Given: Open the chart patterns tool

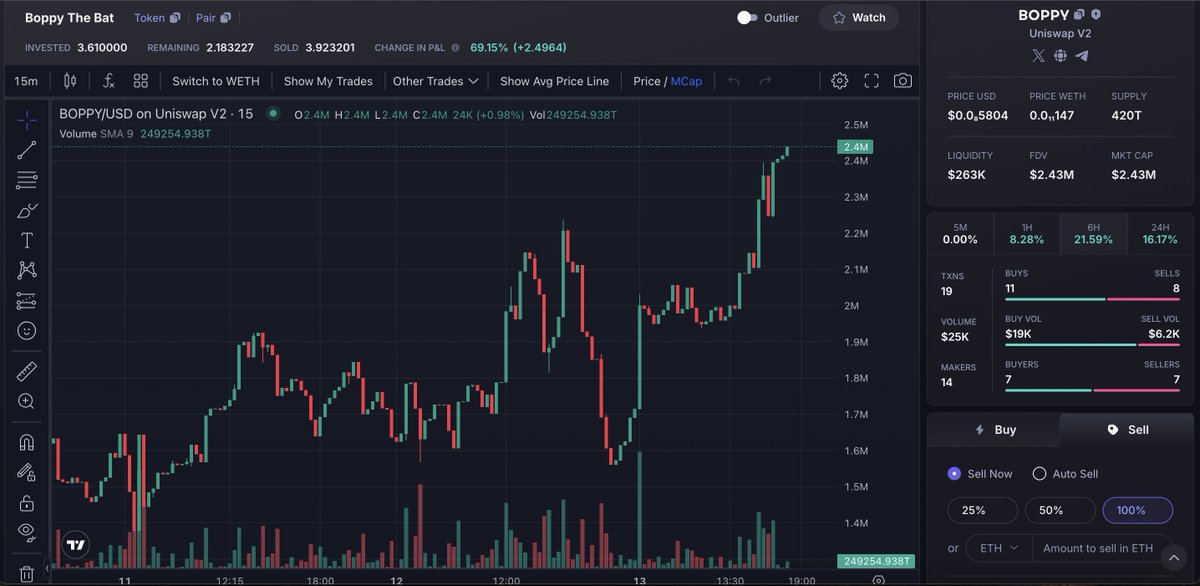Looking at the screenshot, I should click(27, 270).
